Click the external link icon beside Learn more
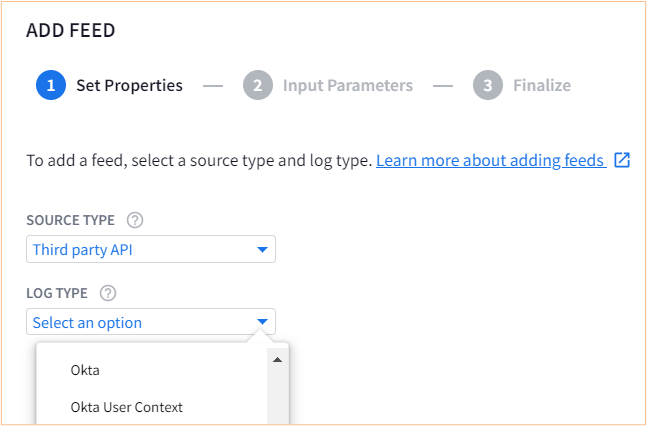Image resolution: width=647 pixels, height=426 pixels. (622, 160)
